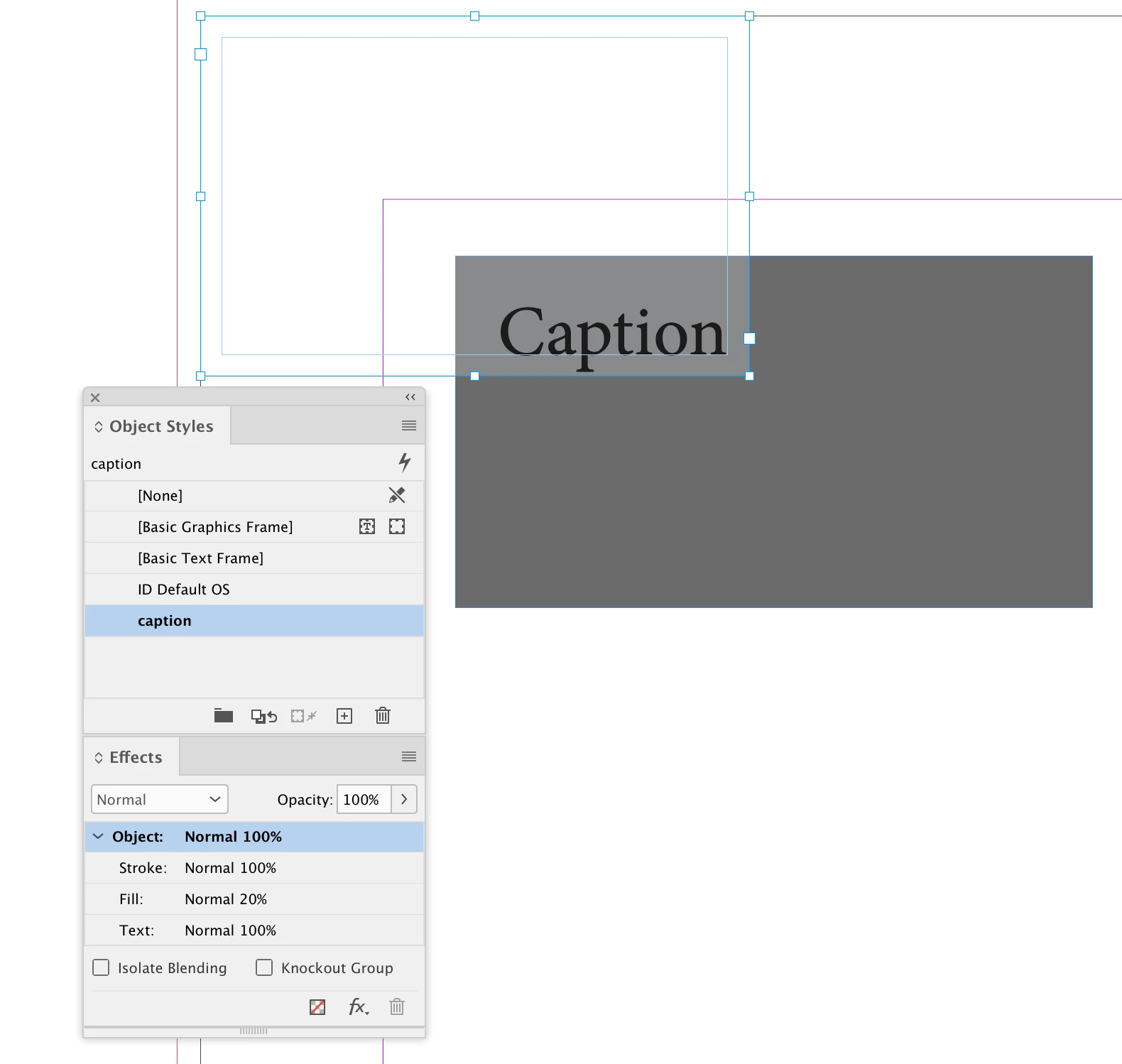Screen dimensions: 1122x1064
Task: Enable Isolate Blending checkbox
Action: coord(102,967)
